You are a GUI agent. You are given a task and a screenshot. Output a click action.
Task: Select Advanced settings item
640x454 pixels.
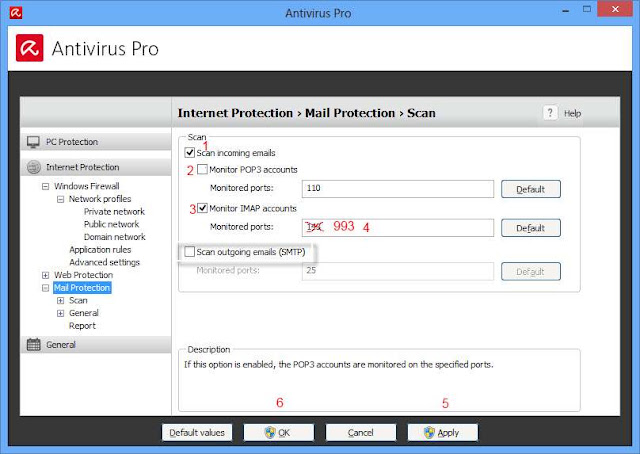coord(104,262)
